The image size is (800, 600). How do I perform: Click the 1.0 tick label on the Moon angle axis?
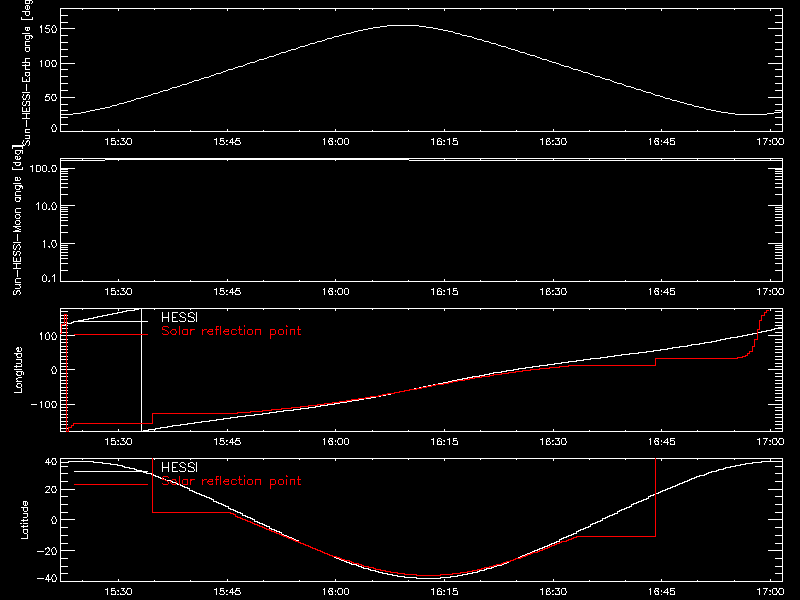(x=49, y=244)
